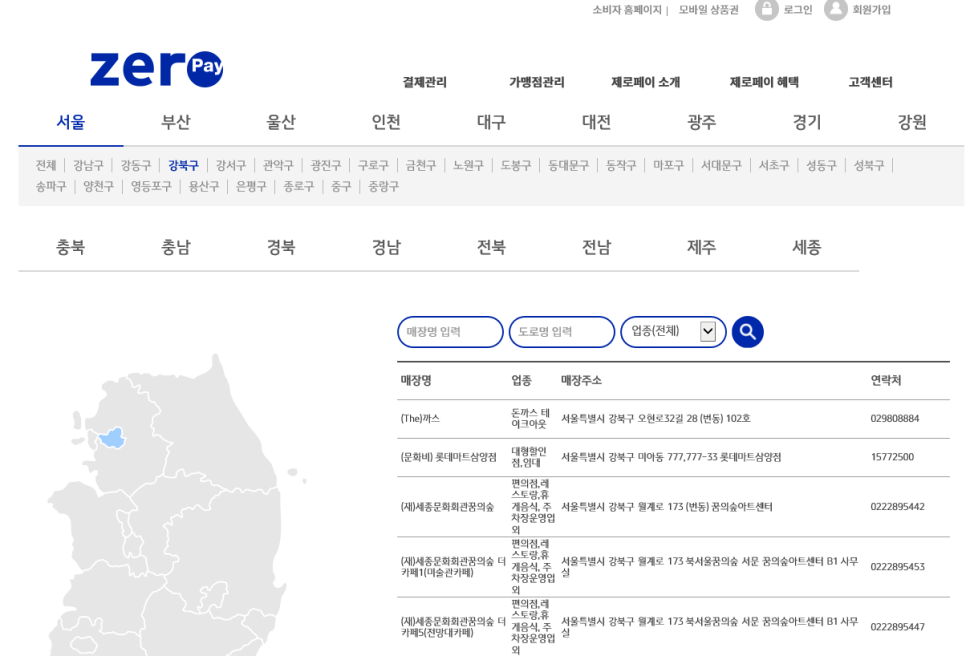Click the (The)까스 store name
Image resolution: width=966 pixels, height=656 pixels.
[x=420, y=418]
